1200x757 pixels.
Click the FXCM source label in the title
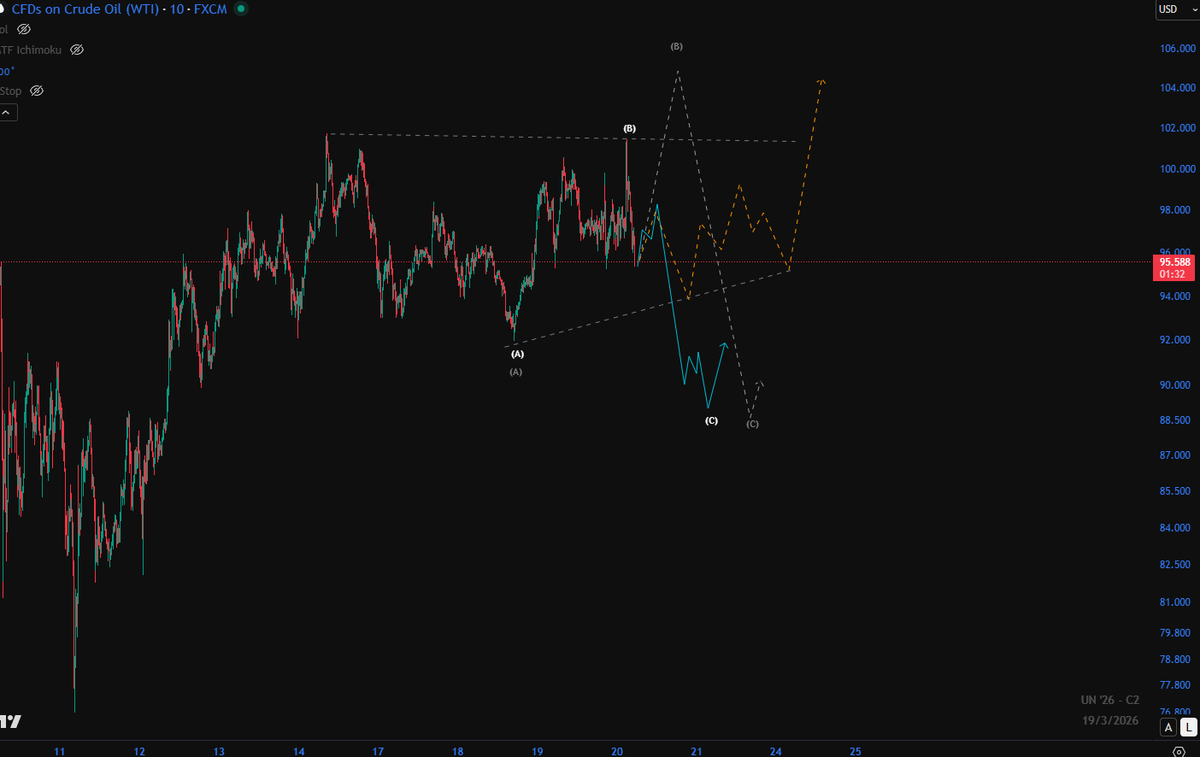coord(210,9)
